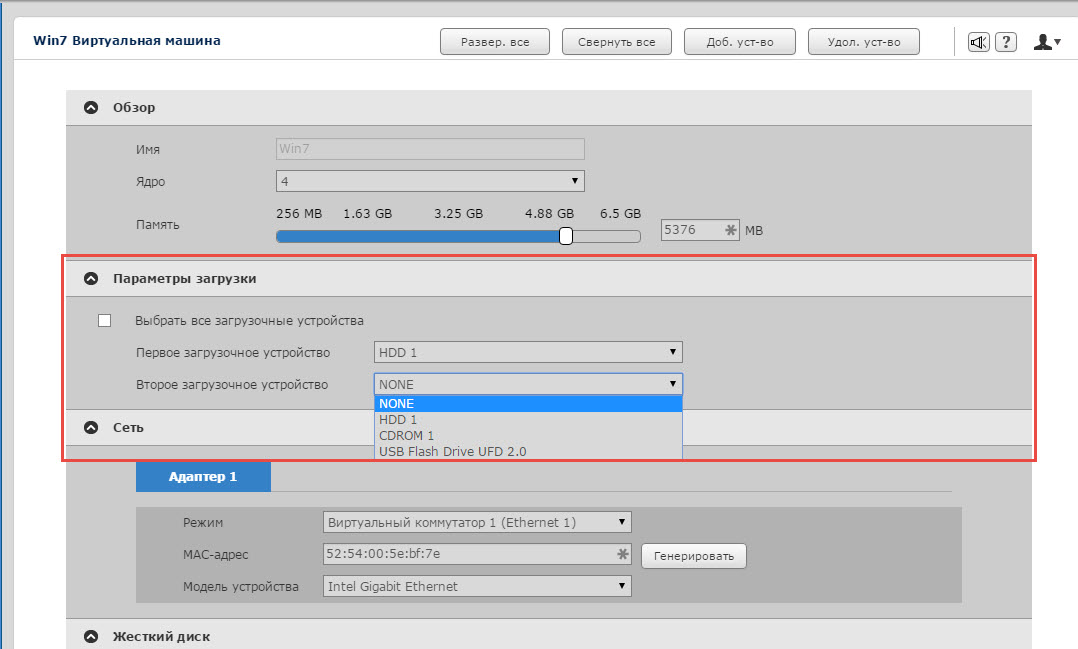Screen dimensions: 1078x649
Task: Select NONE in boot device list
Action: (528, 404)
